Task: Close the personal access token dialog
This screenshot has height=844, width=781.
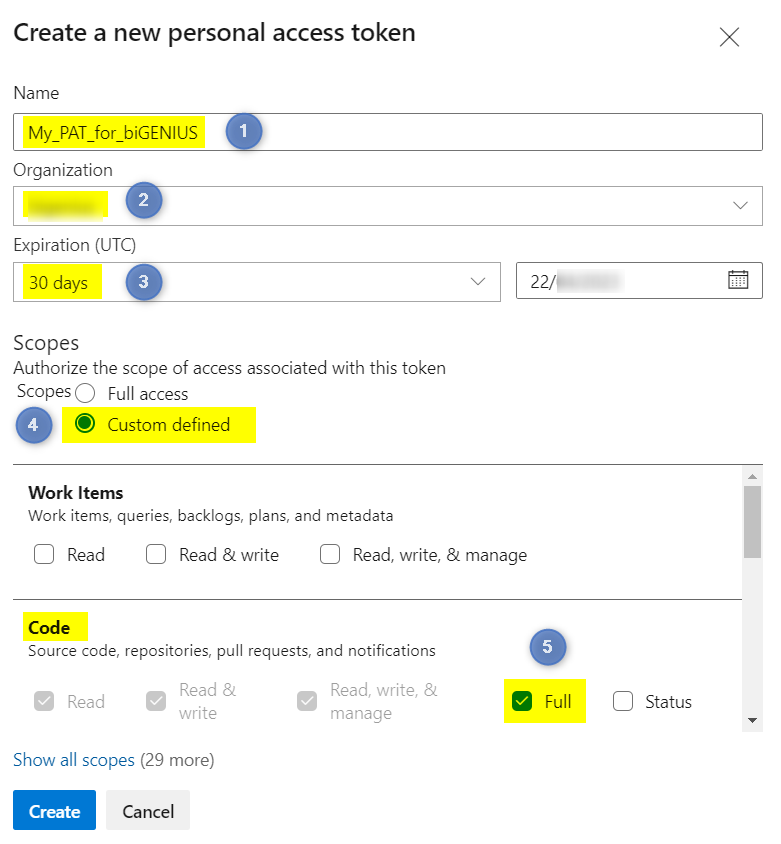Action: [729, 37]
